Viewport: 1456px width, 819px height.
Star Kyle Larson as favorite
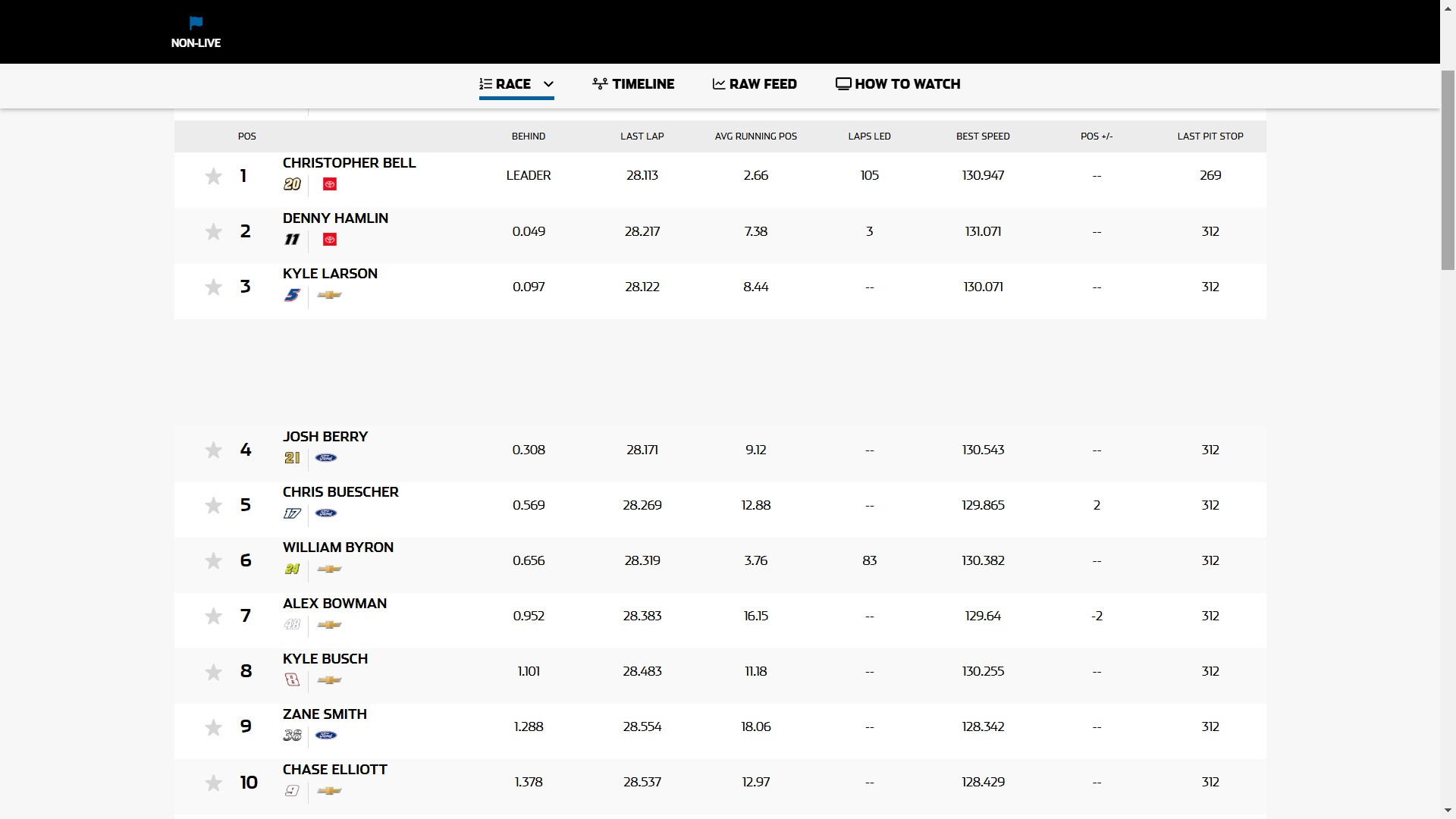pyautogui.click(x=213, y=287)
